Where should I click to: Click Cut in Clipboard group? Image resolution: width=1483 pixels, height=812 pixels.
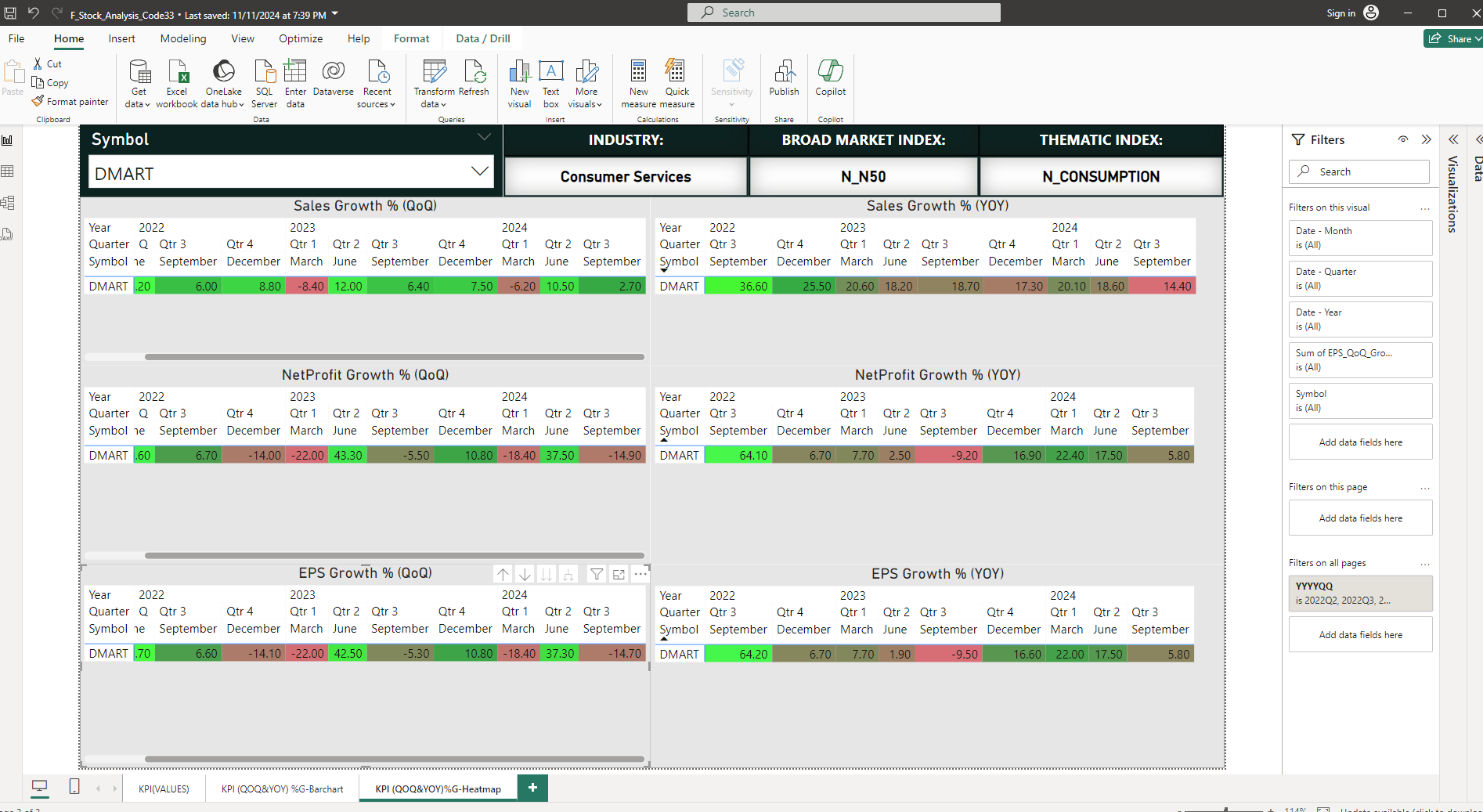[x=47, y=64]
